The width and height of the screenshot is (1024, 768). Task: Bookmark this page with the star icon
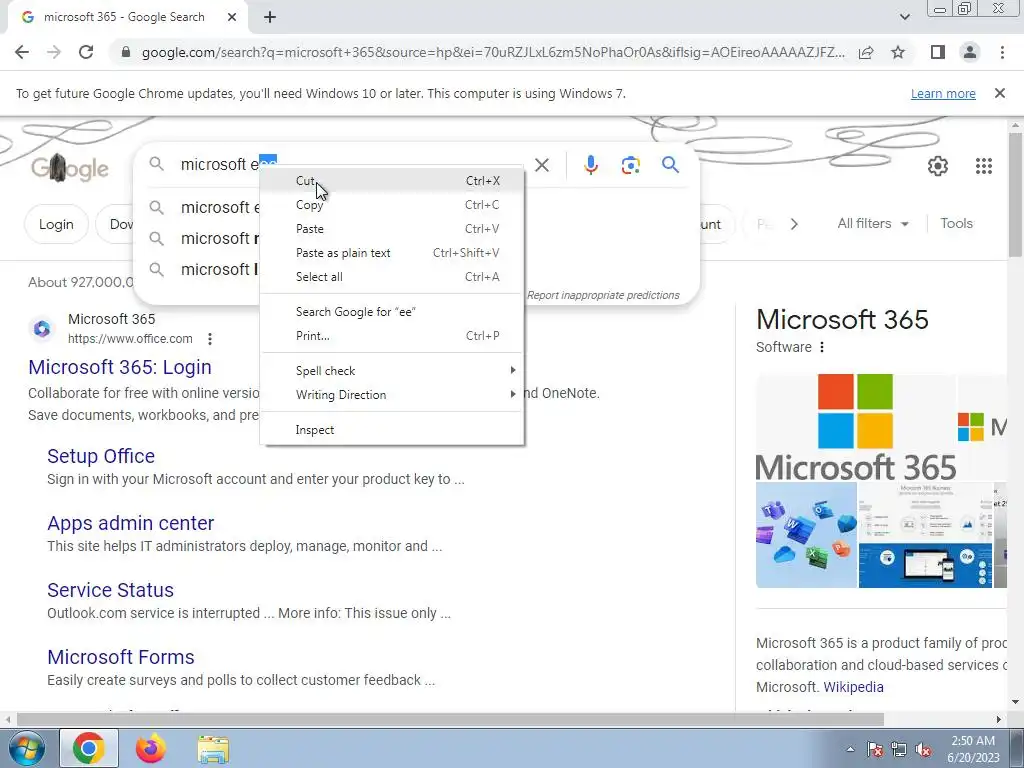(898, 52)
